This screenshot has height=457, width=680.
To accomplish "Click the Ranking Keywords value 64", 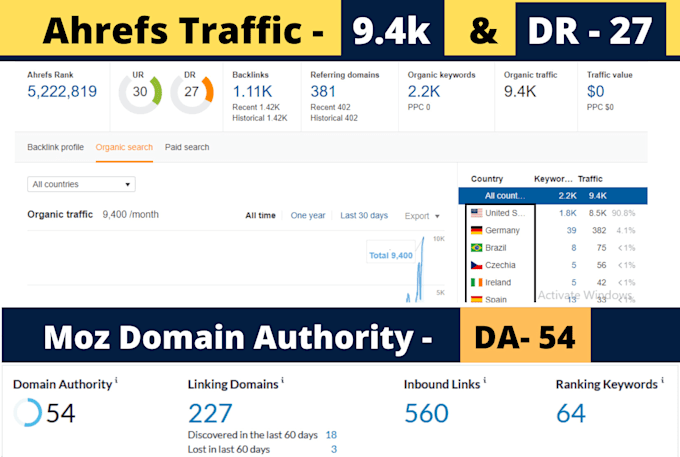I will point(571,413).
